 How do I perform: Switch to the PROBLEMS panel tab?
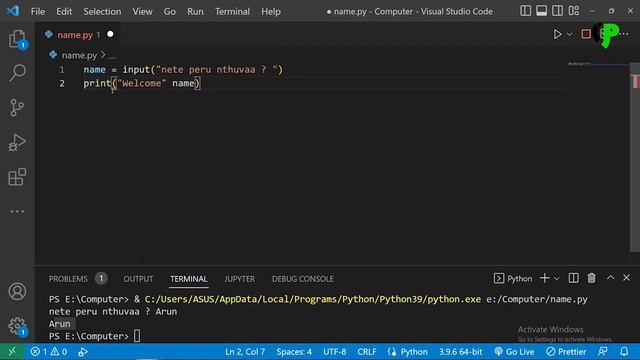point(68,279)
